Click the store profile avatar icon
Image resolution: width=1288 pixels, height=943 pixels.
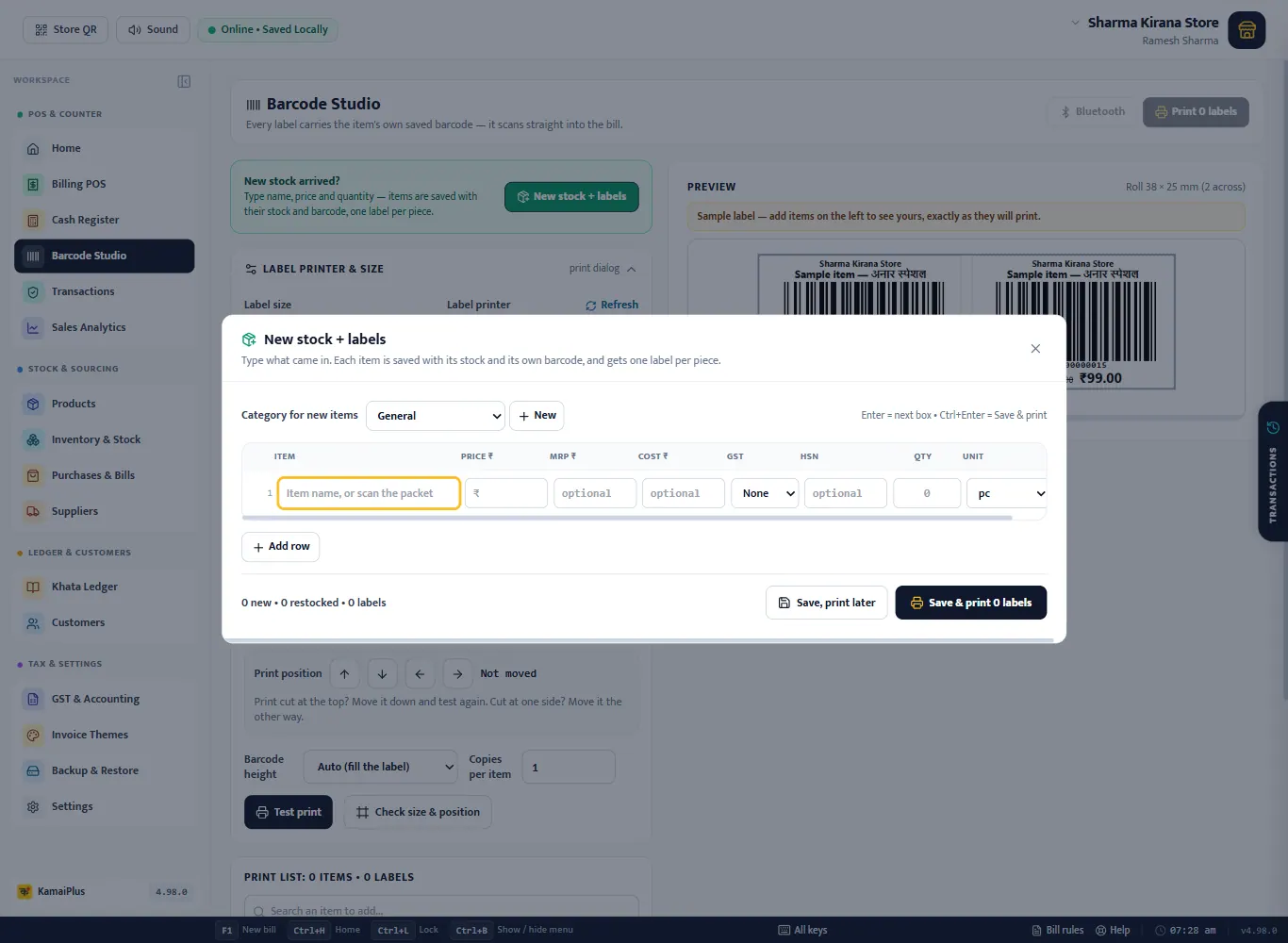pos(1247,30)
